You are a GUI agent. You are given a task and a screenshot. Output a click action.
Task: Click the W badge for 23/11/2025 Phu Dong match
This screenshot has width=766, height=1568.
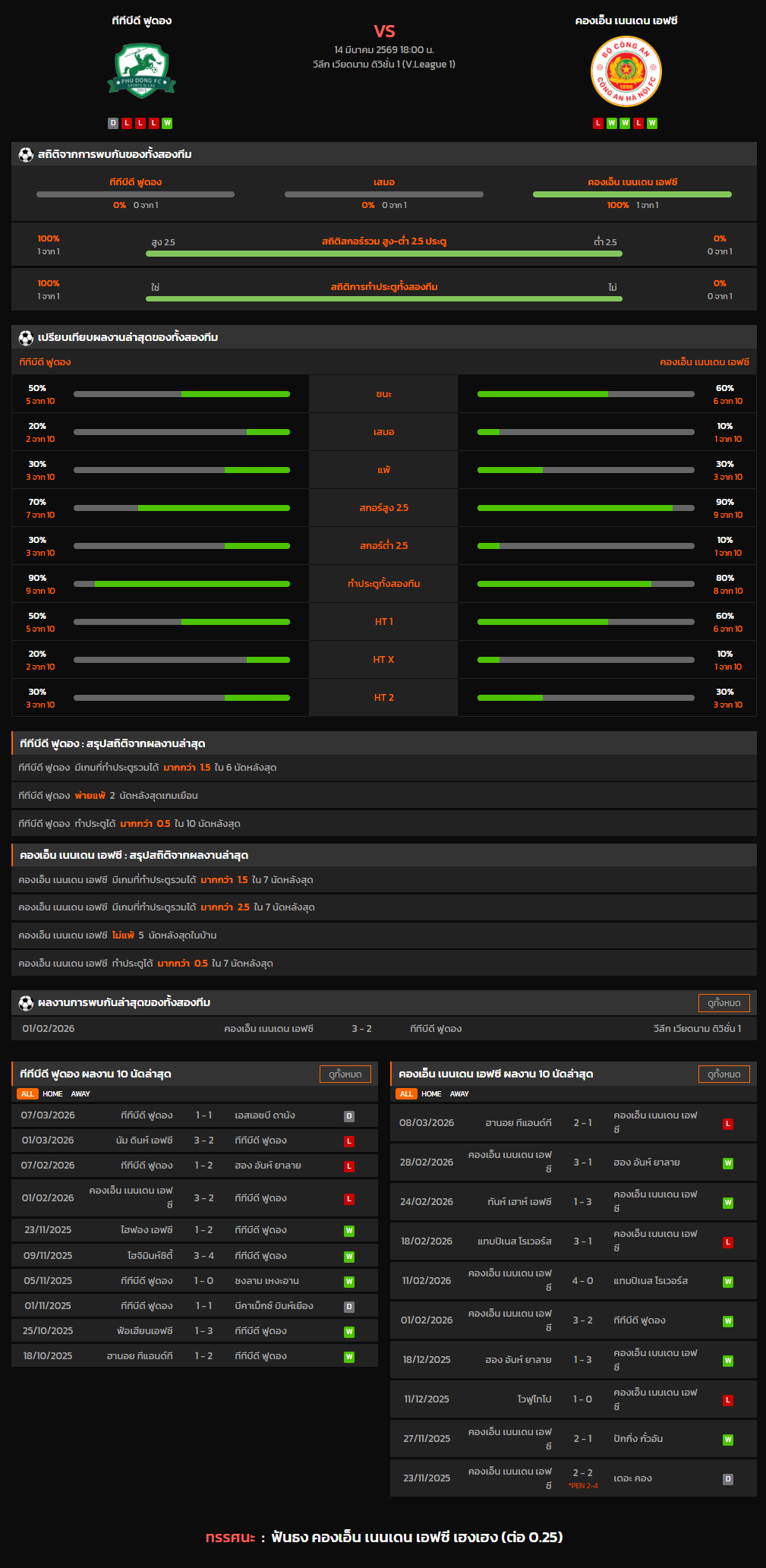coord(349,1231)
